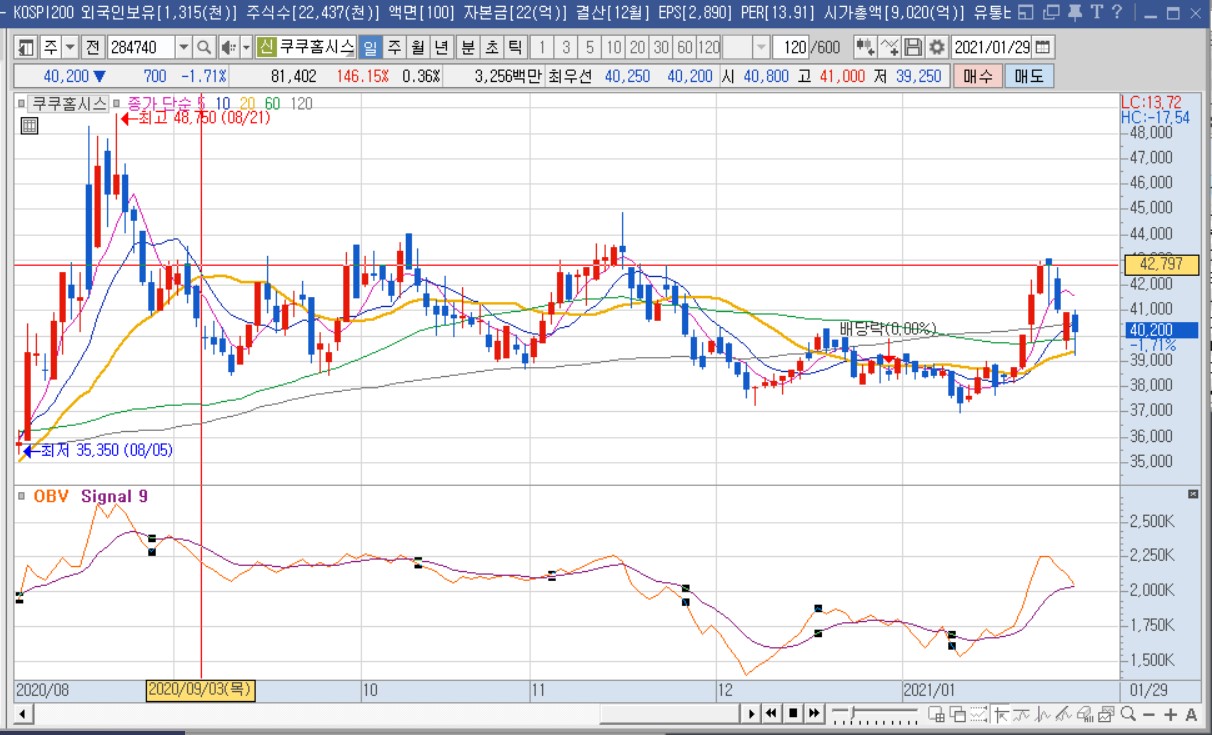Viewport: 1212px width, 735px height.
Task: Open calendar picker beside 2021/01/29
Action: [1043, 48]
